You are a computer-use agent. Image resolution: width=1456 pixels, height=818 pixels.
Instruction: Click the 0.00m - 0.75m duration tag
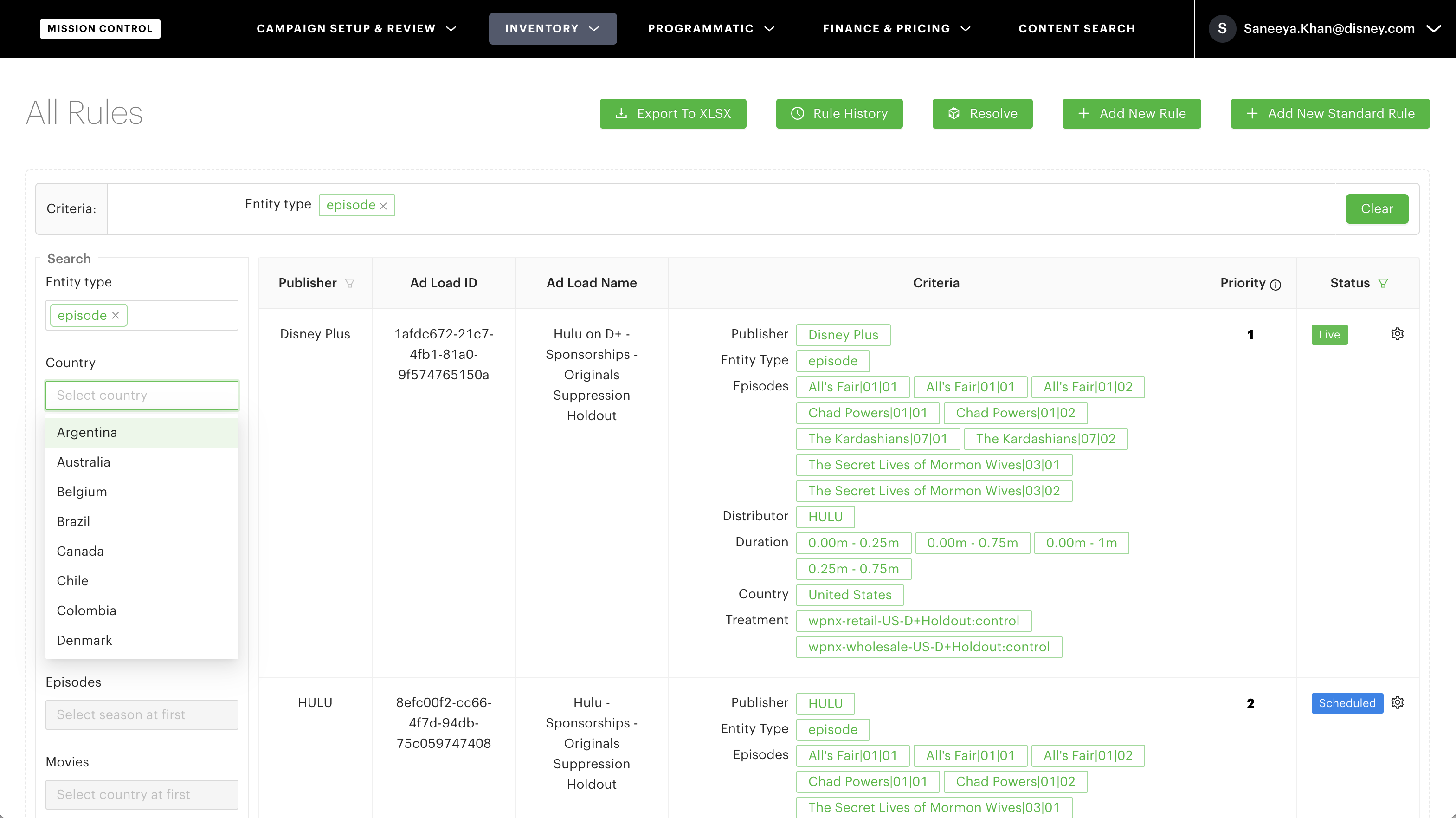973,543
